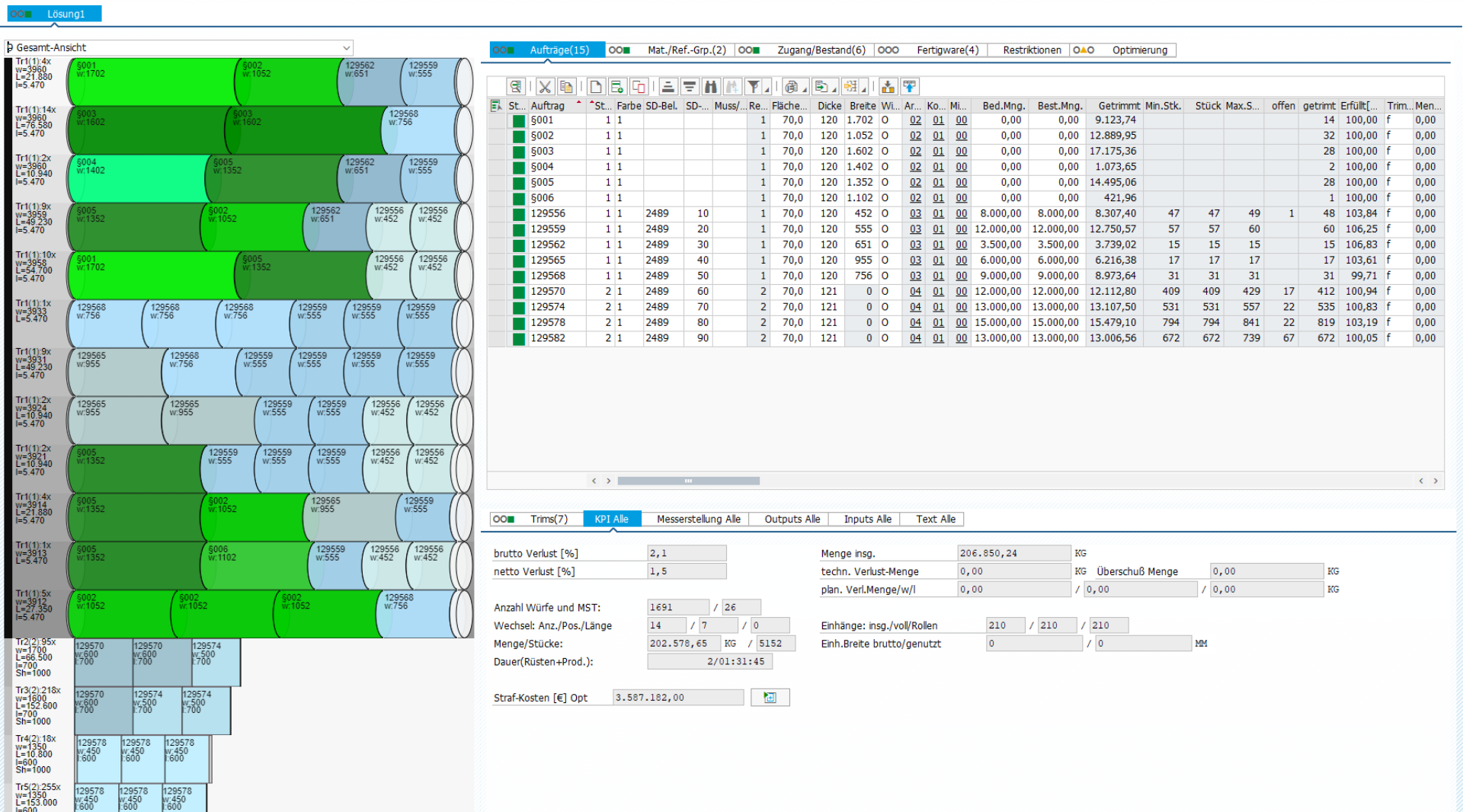Click the netto Verlust [%] field

pos(687,572)
